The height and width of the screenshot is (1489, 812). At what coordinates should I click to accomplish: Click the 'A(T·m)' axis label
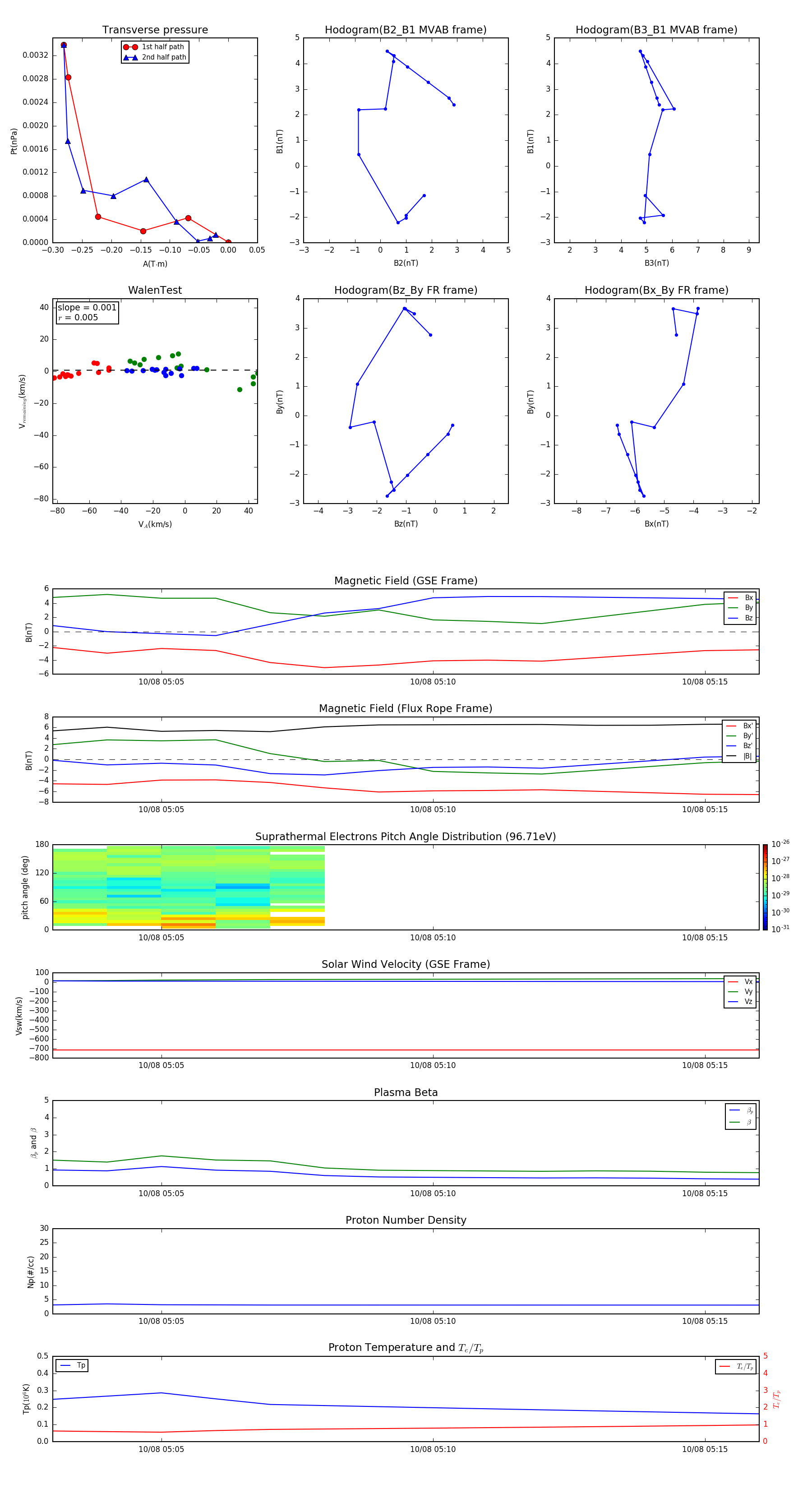[155, 264]
